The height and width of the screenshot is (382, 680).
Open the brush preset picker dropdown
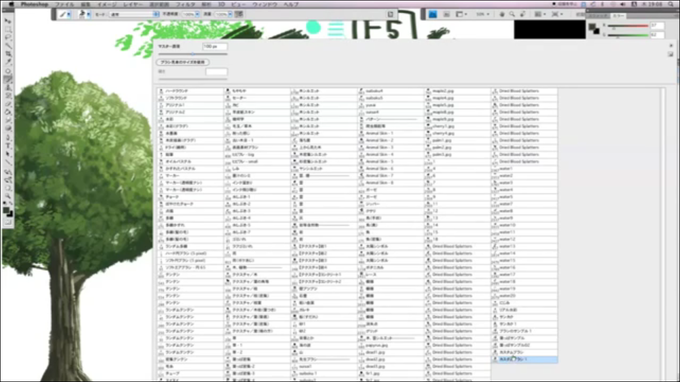click(85, 14)
